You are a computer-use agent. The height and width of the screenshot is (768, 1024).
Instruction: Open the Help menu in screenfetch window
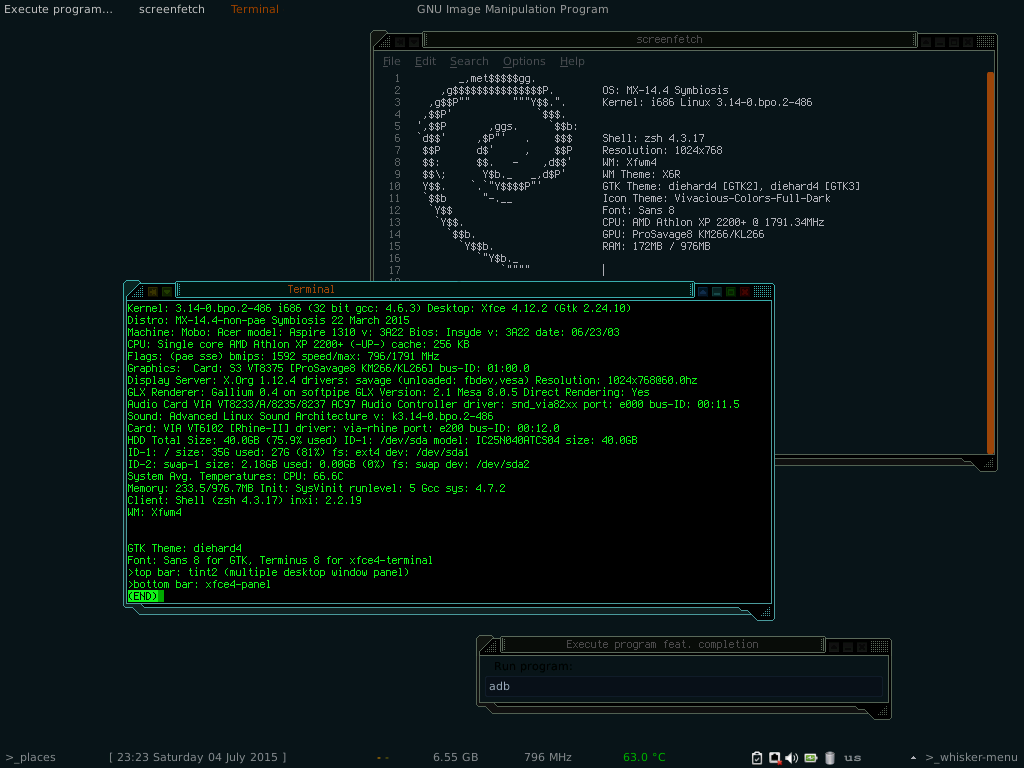572,61
